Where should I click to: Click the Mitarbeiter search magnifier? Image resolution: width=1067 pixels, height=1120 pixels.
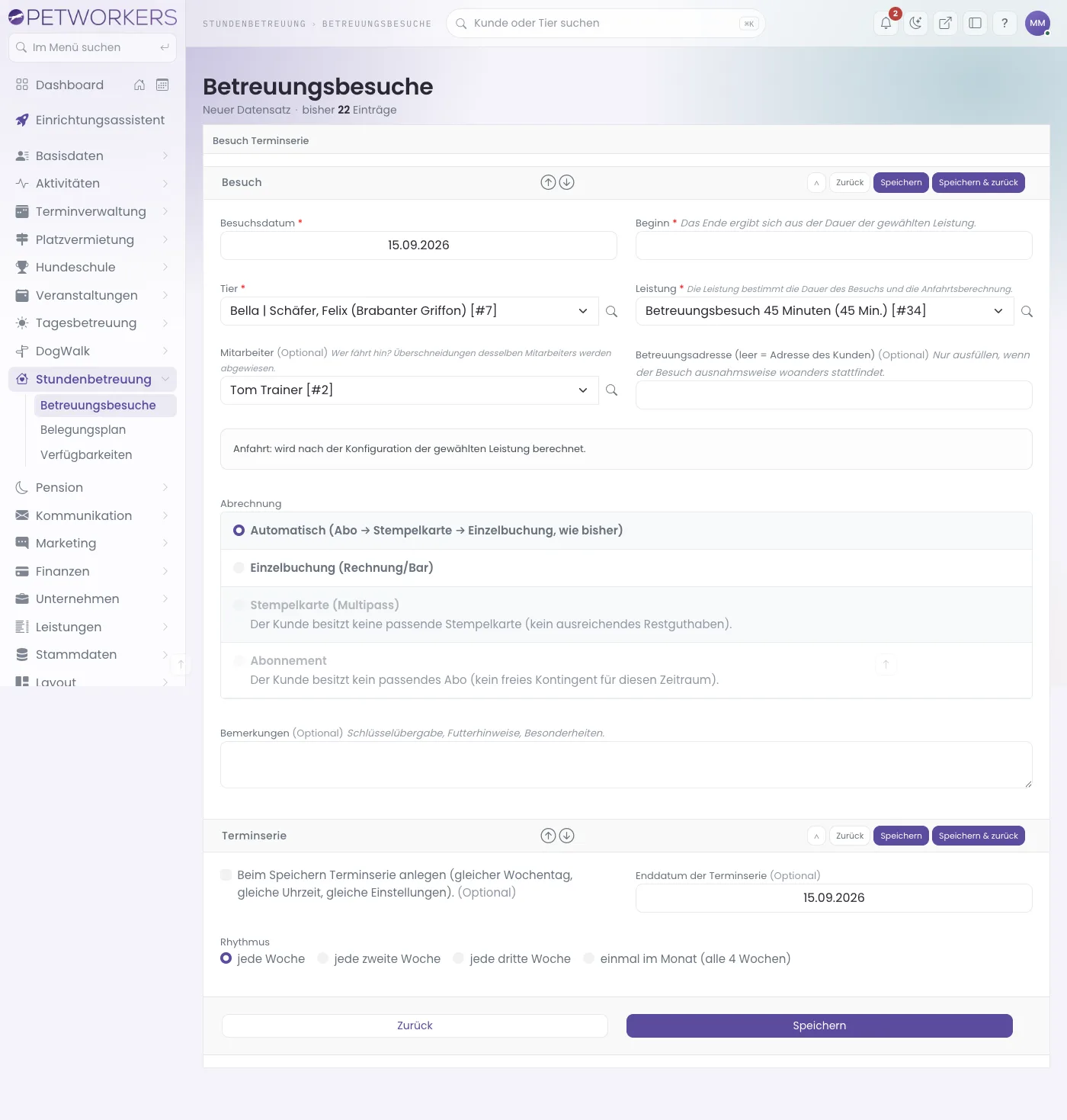611,390
